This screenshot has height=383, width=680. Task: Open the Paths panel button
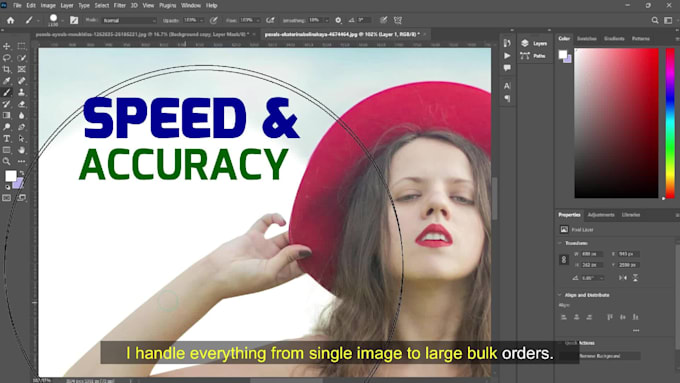tap(533, 56)
